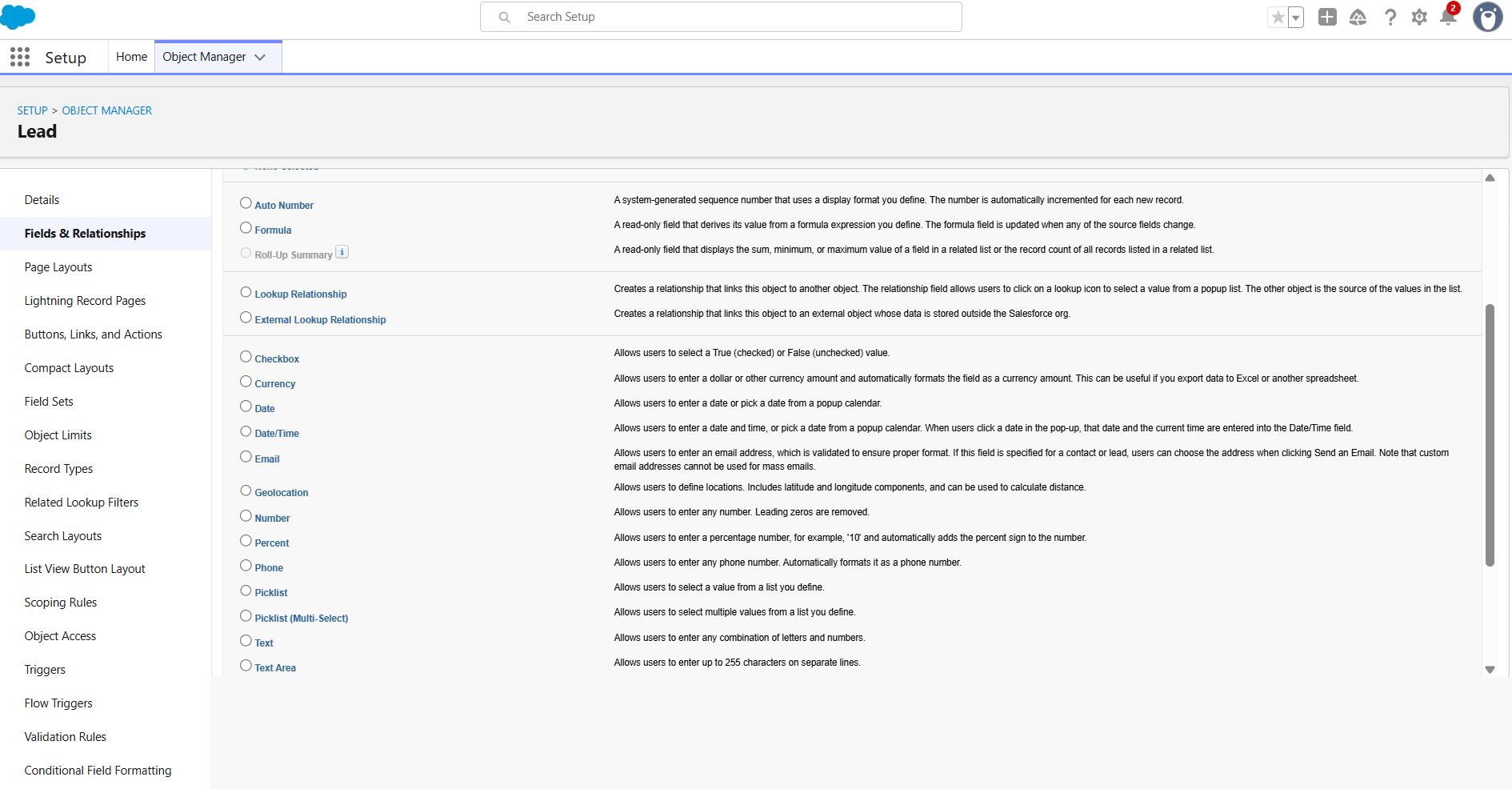Open the user profile avatar

coord(1488,17)
